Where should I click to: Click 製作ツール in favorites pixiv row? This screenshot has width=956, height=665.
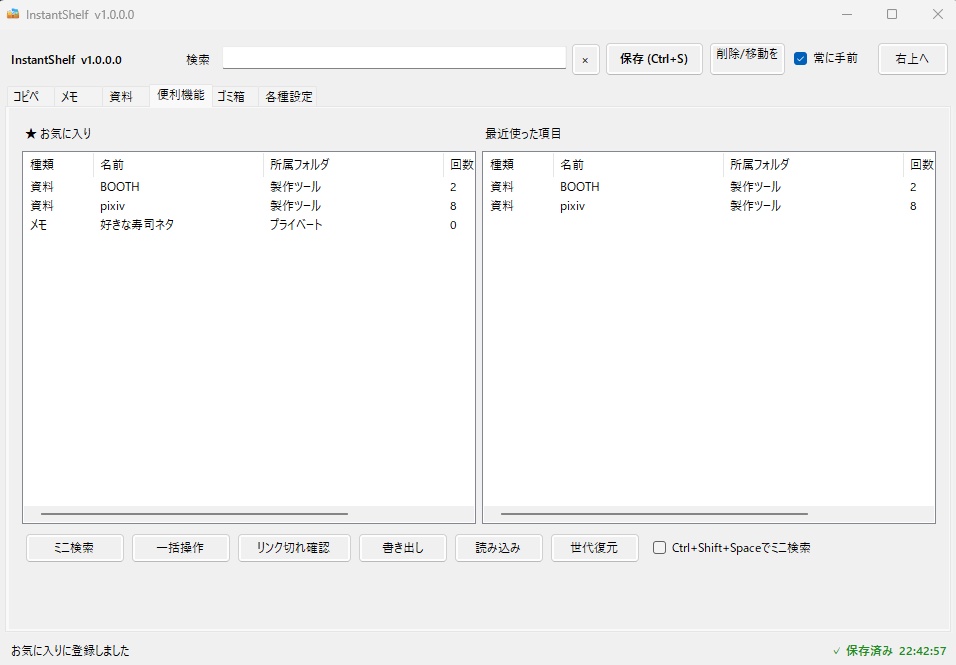(x=295, y=206)
